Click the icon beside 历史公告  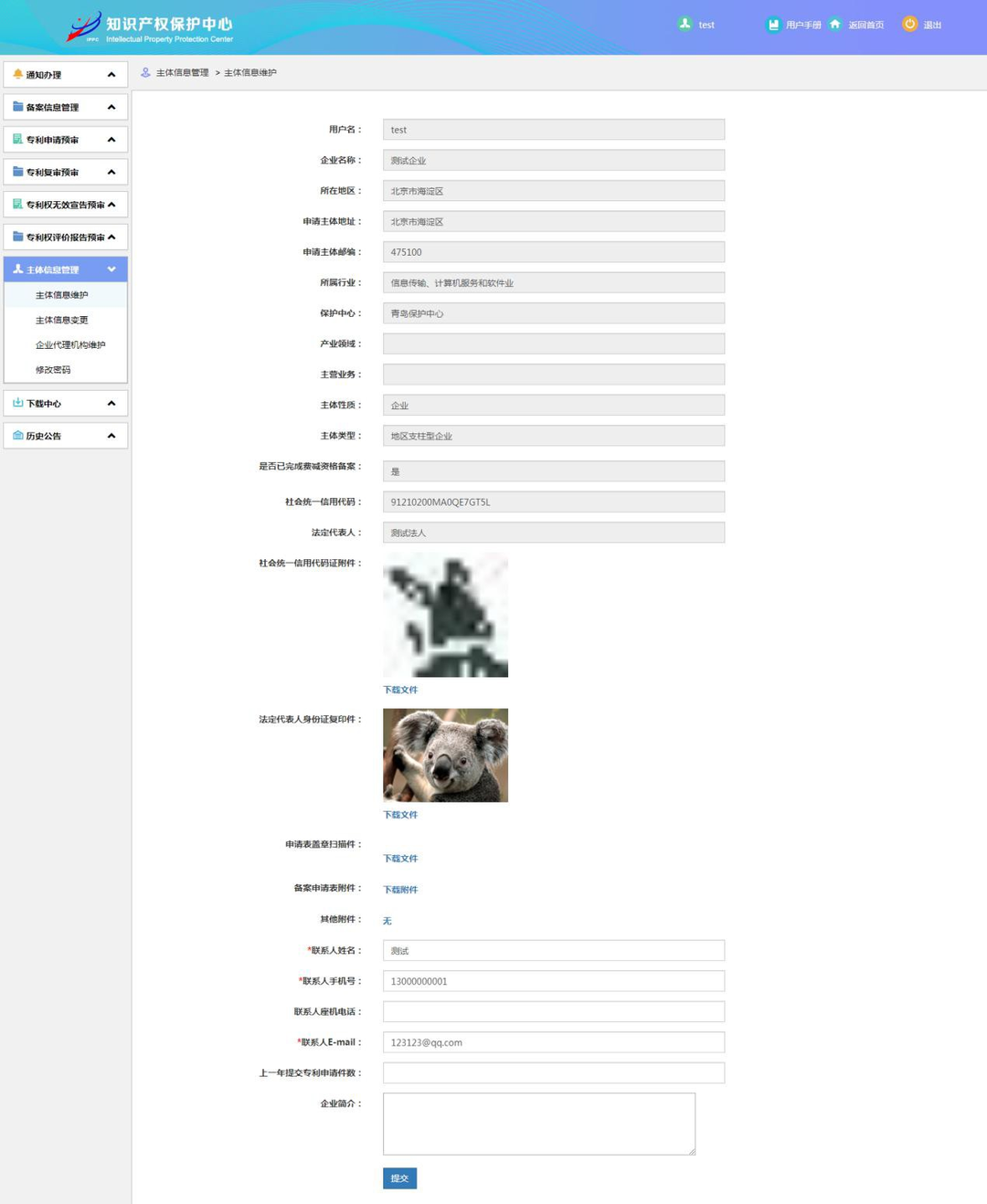(x=17, y=436)
